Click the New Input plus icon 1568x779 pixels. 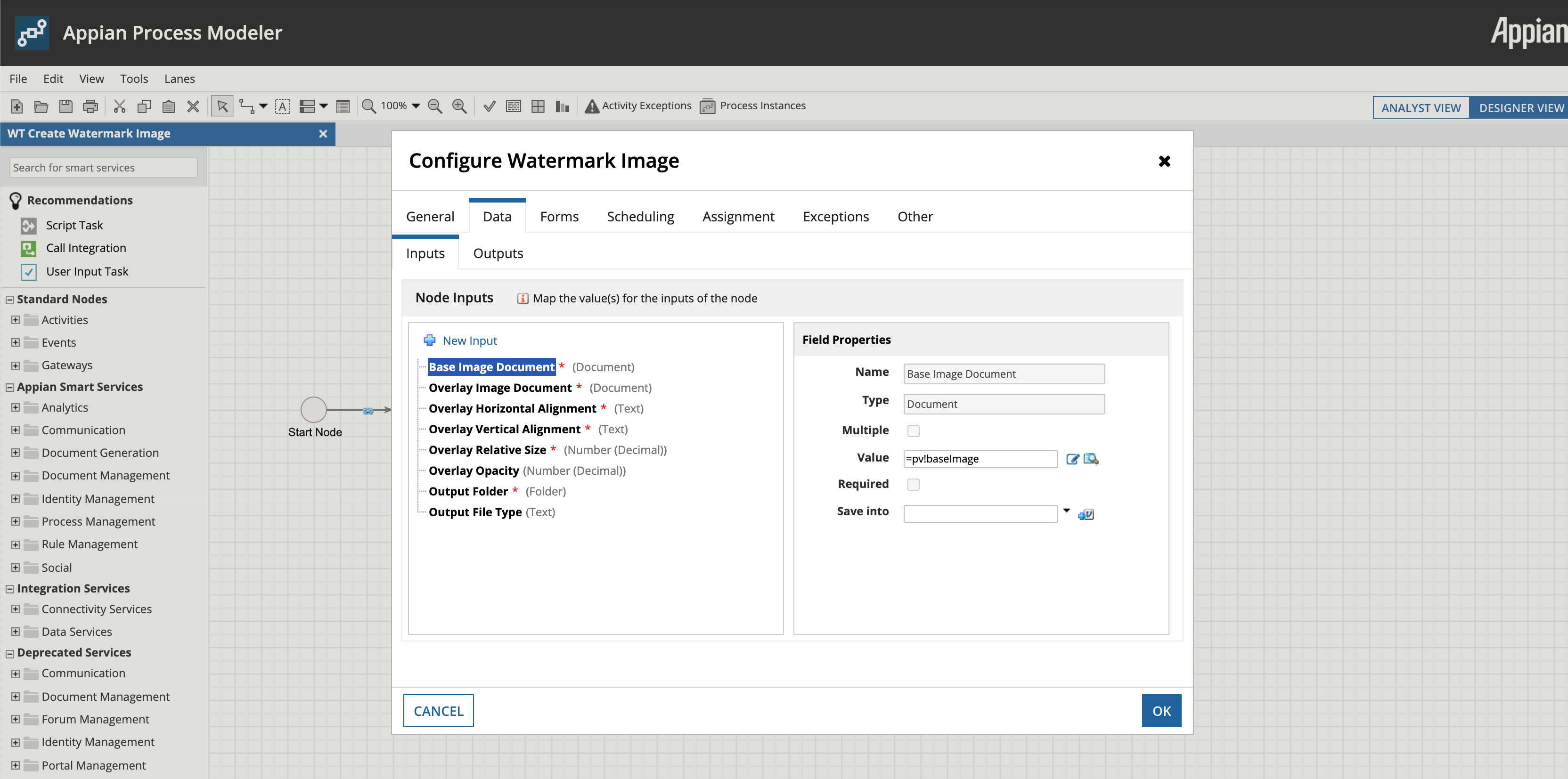(430, 340)
